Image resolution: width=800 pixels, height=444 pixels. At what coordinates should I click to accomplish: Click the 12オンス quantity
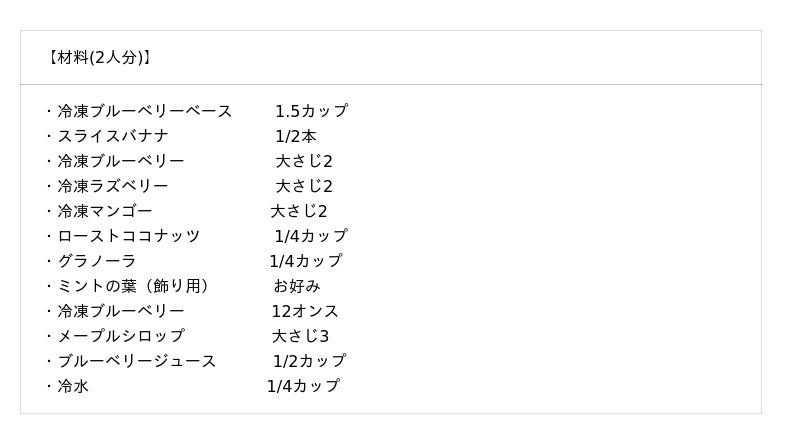coord(305,311)
